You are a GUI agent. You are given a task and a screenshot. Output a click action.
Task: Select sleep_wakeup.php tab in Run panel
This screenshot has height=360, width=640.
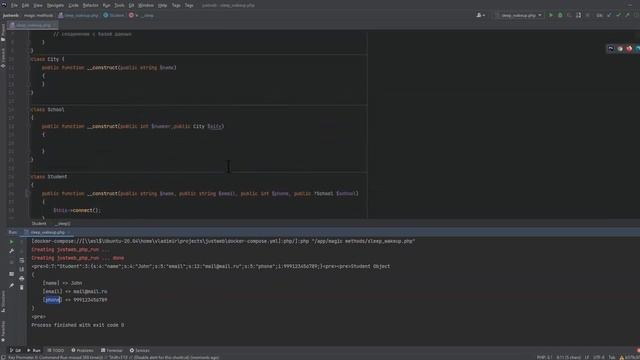click(x=47, y=232)
